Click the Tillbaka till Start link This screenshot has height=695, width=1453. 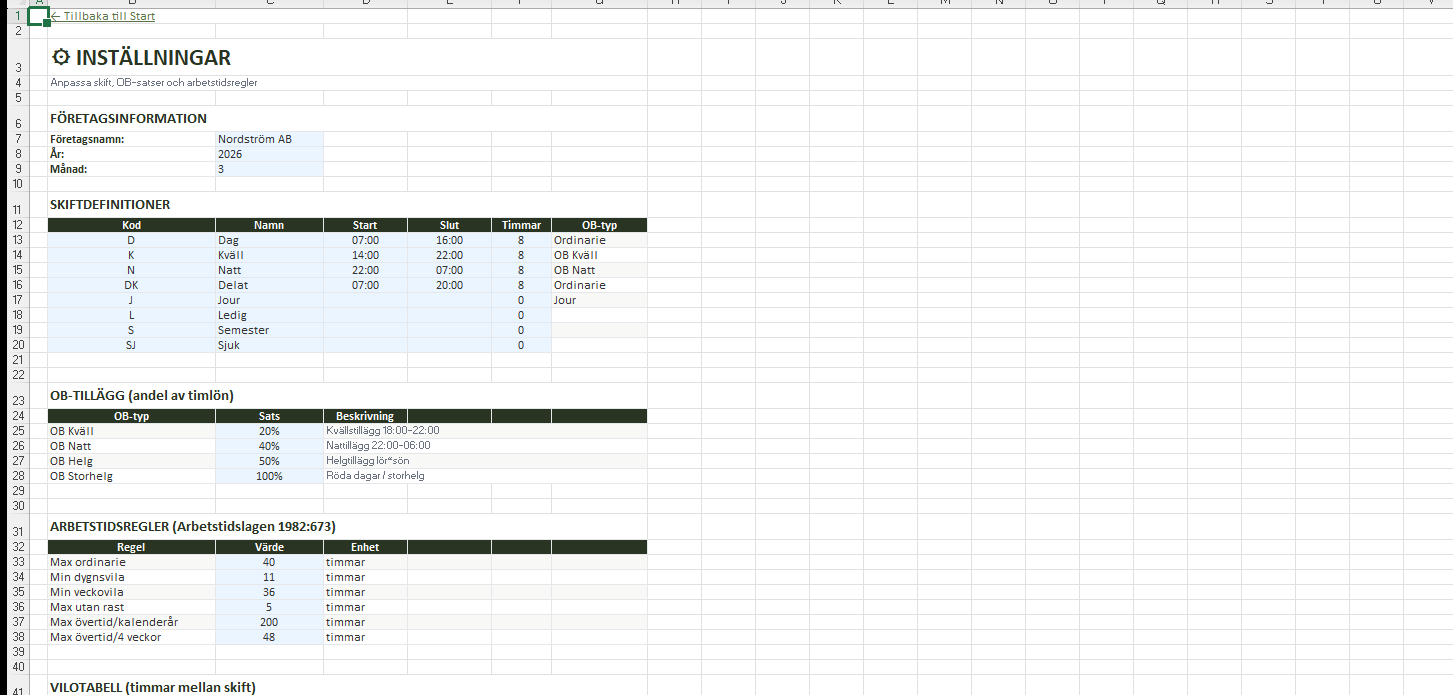coord(104,16)
